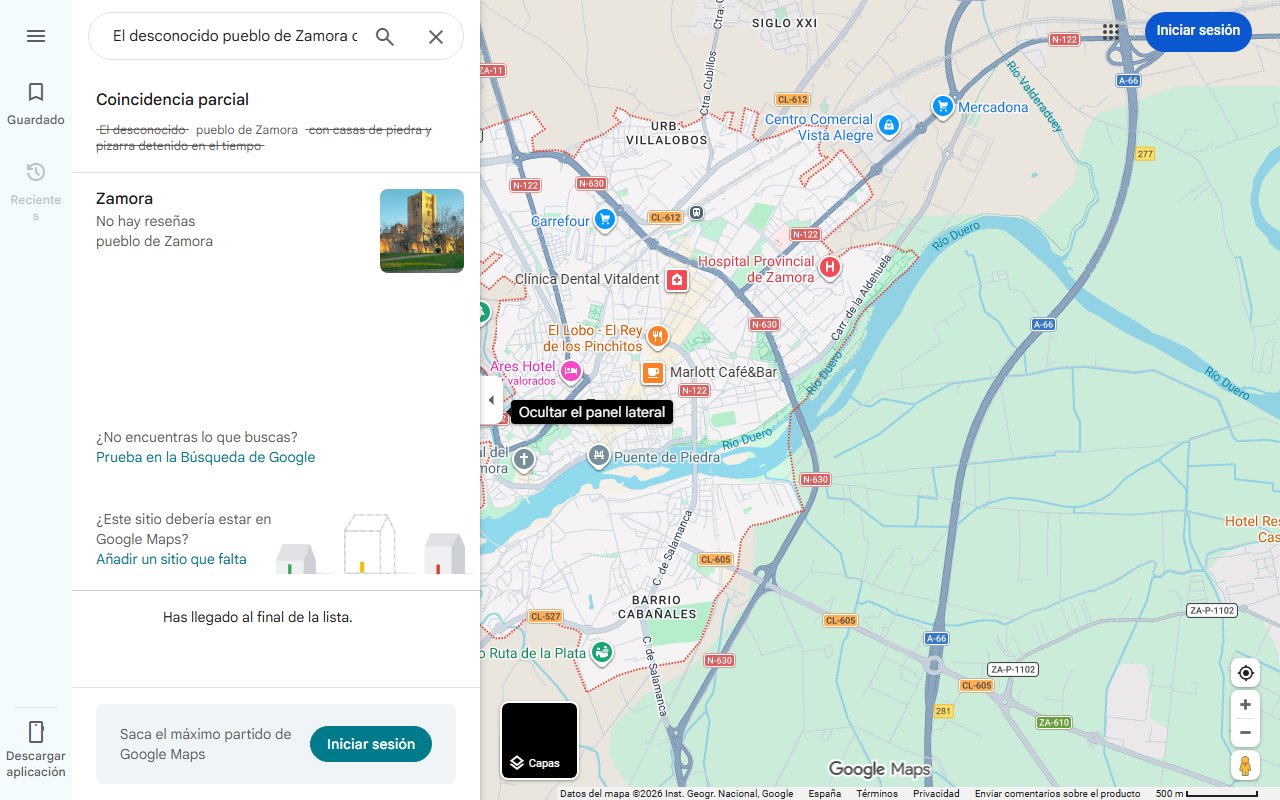Click the Descargar aplicación phone icon

click(x=36, y=732)
